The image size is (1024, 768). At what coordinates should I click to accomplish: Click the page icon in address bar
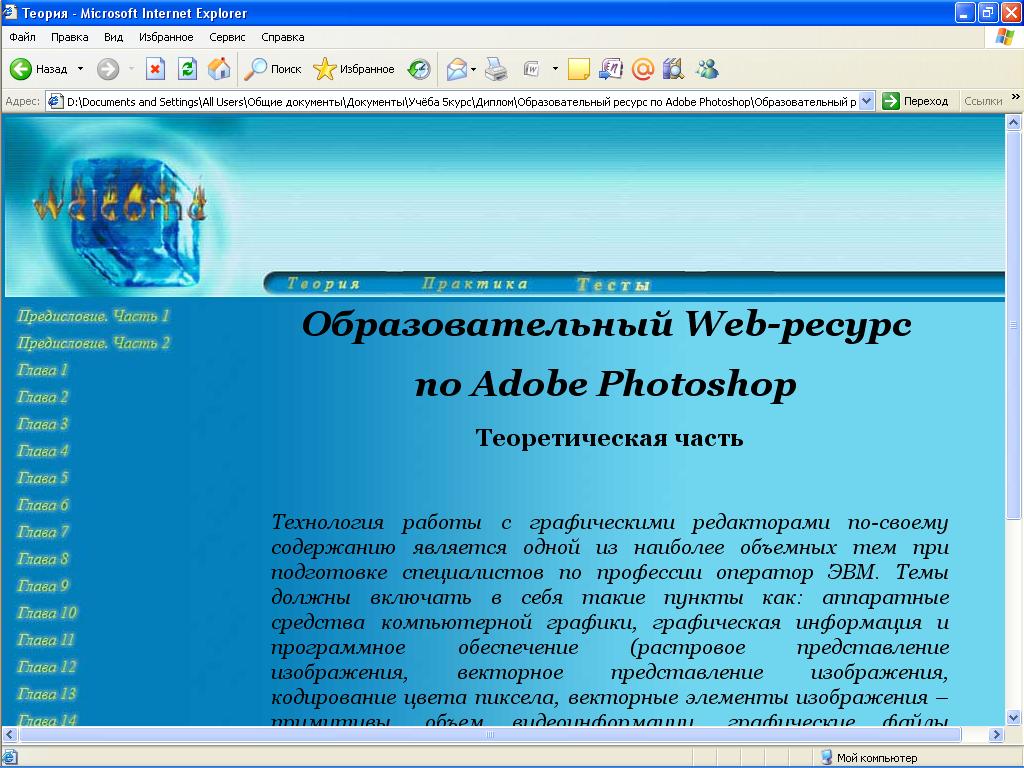click(x=56, y=102)
